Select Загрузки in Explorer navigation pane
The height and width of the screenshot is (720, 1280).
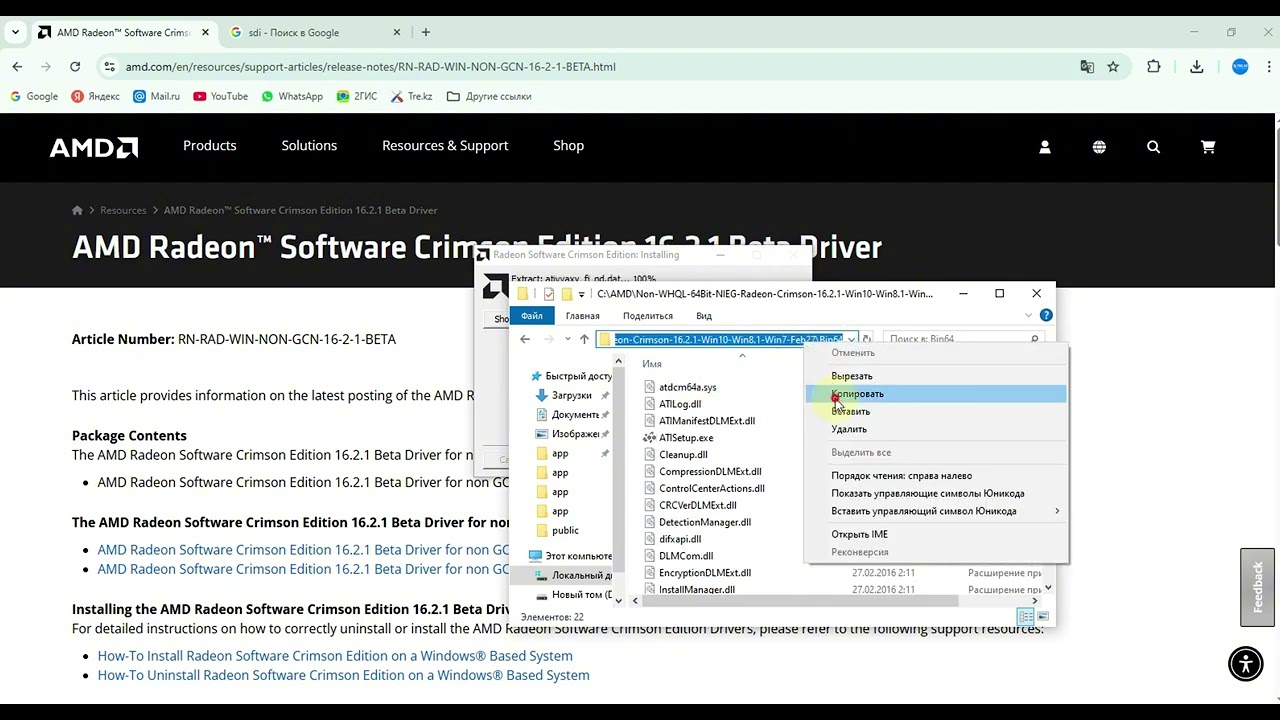(571, 396)
